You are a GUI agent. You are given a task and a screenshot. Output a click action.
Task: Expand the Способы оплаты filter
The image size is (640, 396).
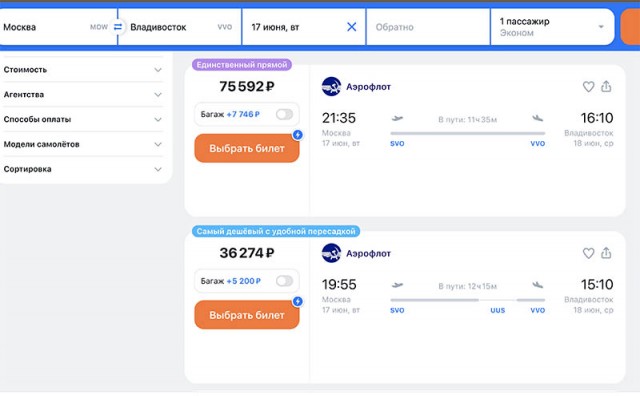(83, 120)
